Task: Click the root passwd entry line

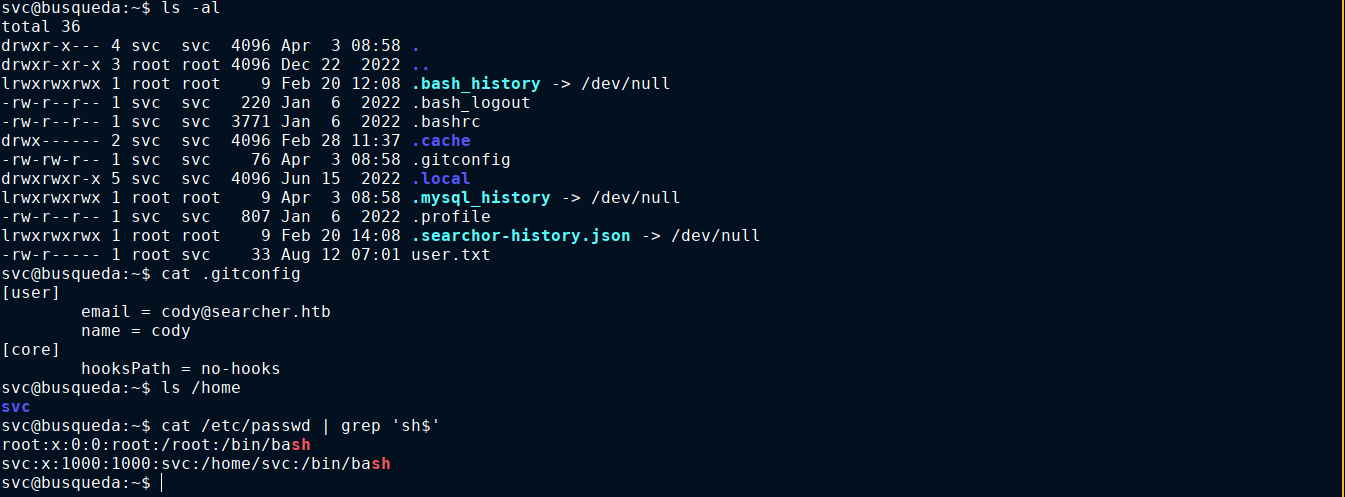Action: pyautogui.click(x=156, y=445)
